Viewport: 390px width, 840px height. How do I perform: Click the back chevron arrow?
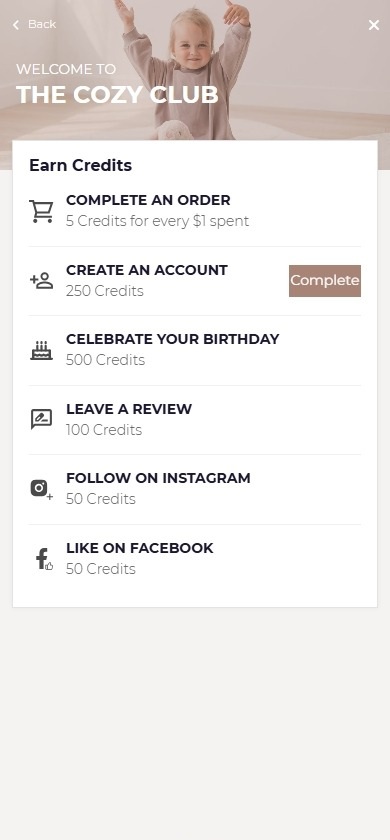16,25
